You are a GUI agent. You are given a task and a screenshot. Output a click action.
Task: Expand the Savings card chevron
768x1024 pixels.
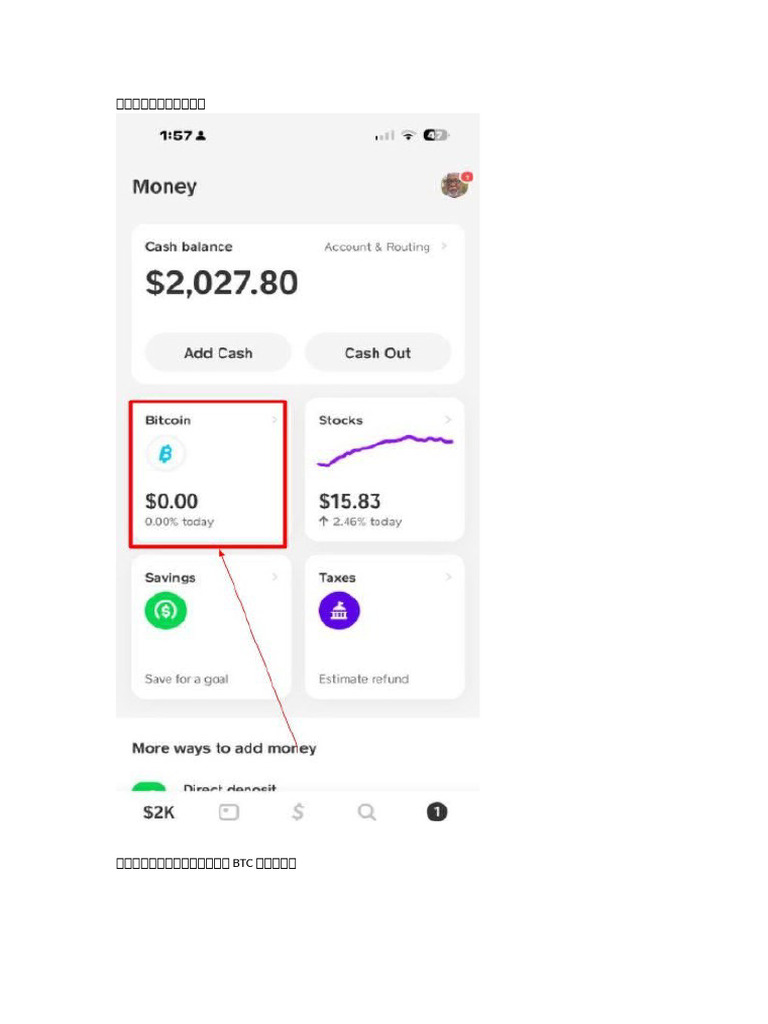(274, 577)
